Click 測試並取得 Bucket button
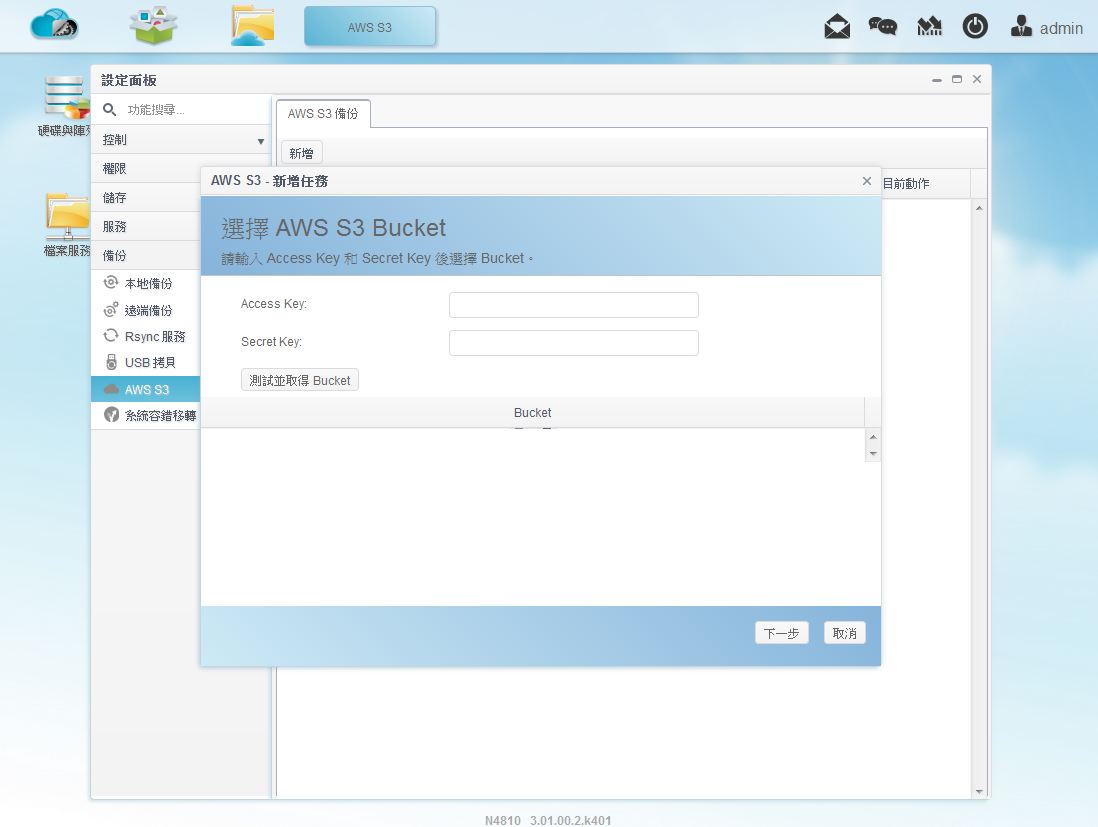The width and height of the screenshot is (1098, 827). (300, 380)
